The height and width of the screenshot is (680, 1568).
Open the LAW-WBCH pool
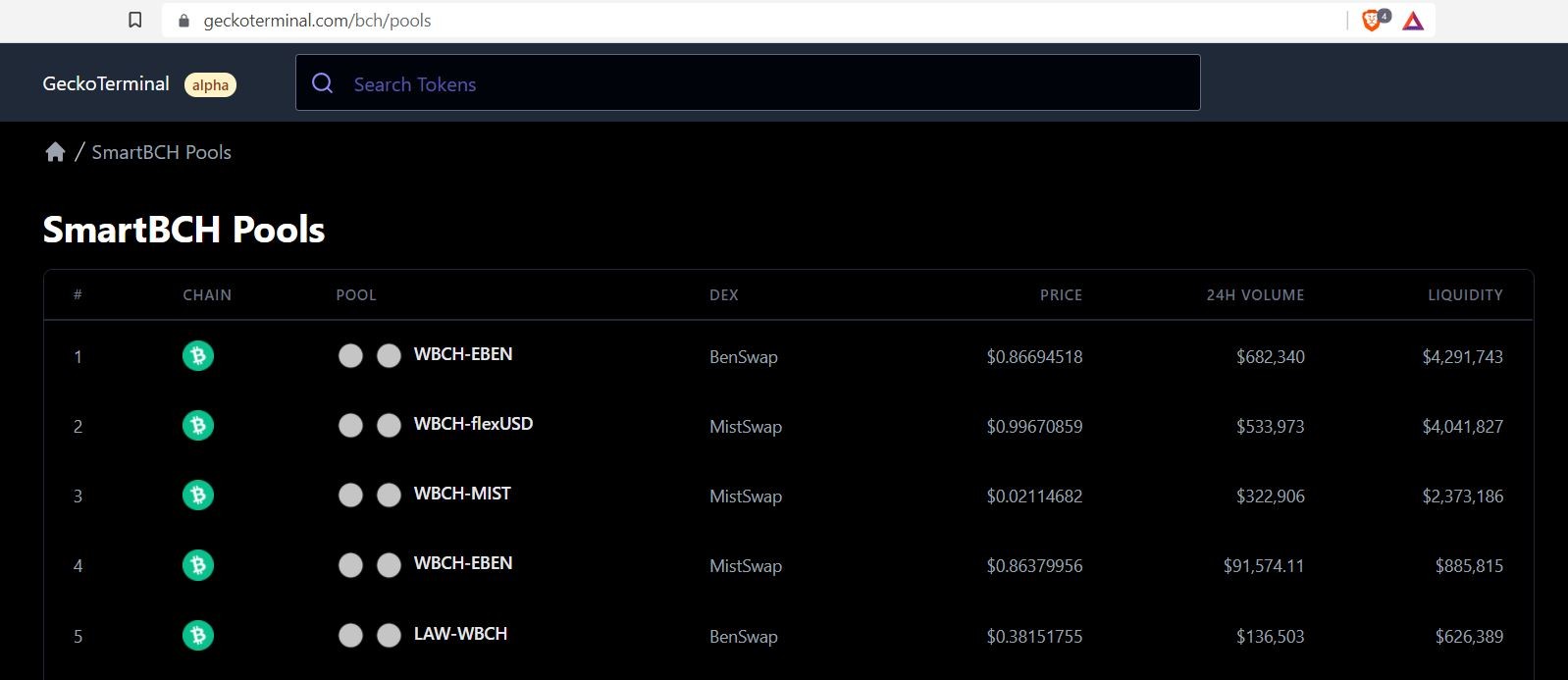pos(460,634)
